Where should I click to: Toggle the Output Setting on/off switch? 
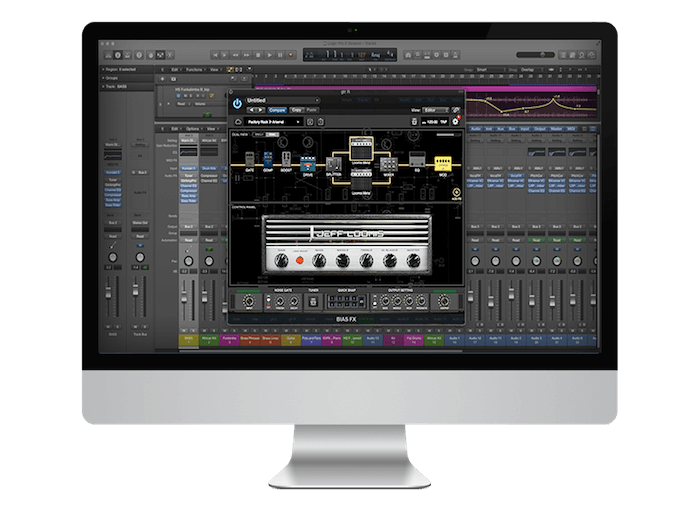[x=375, y=301]
